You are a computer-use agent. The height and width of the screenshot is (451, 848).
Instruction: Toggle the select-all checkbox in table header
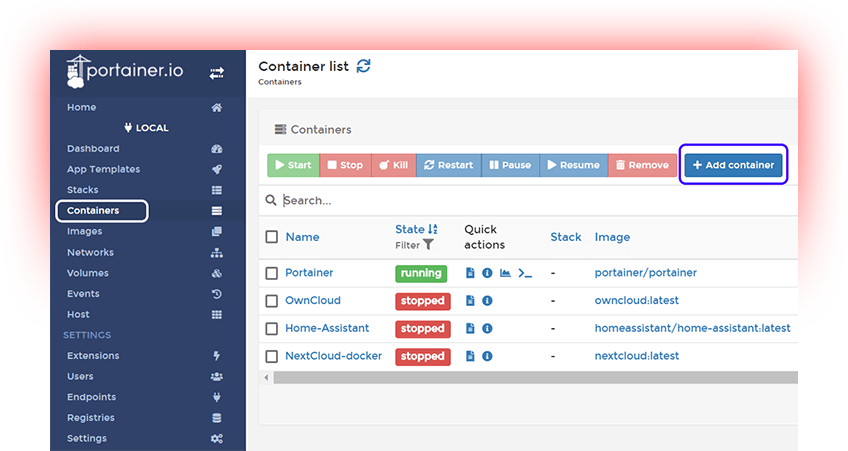(x=271, y=237)
